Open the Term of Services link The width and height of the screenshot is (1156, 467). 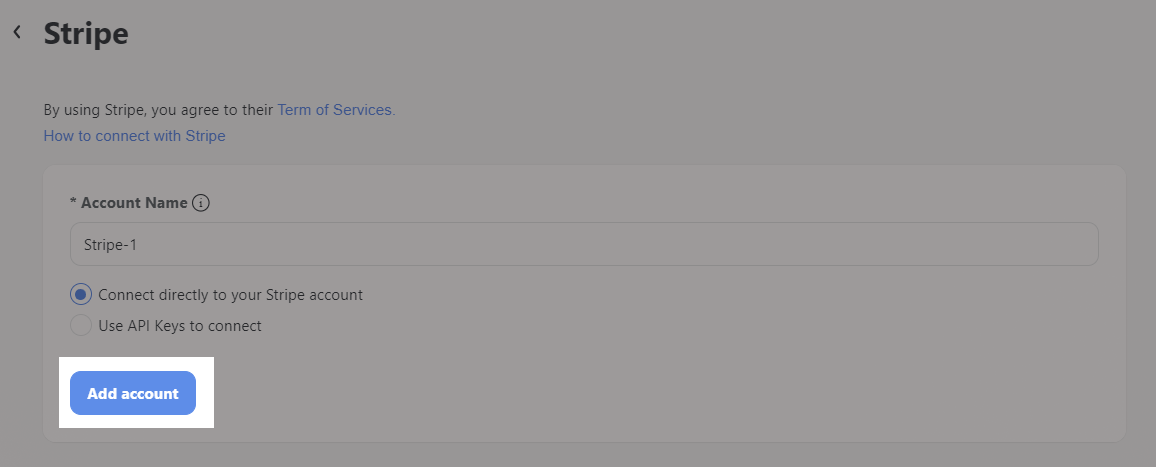coord(336,110)
